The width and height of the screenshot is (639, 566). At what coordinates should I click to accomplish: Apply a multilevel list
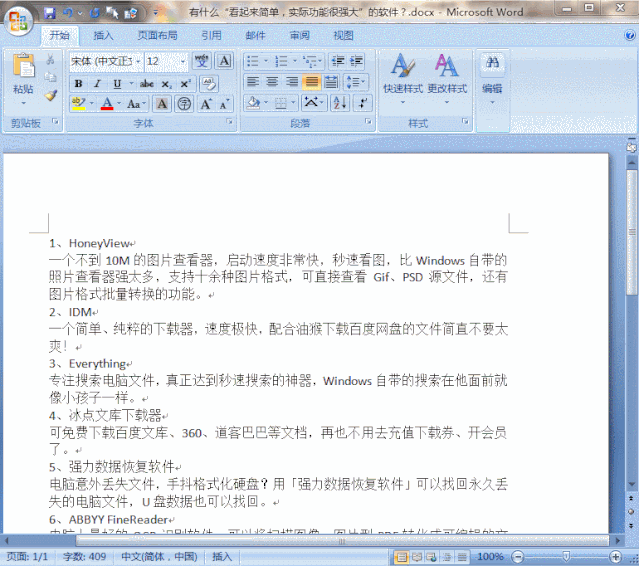pos(312,61)
